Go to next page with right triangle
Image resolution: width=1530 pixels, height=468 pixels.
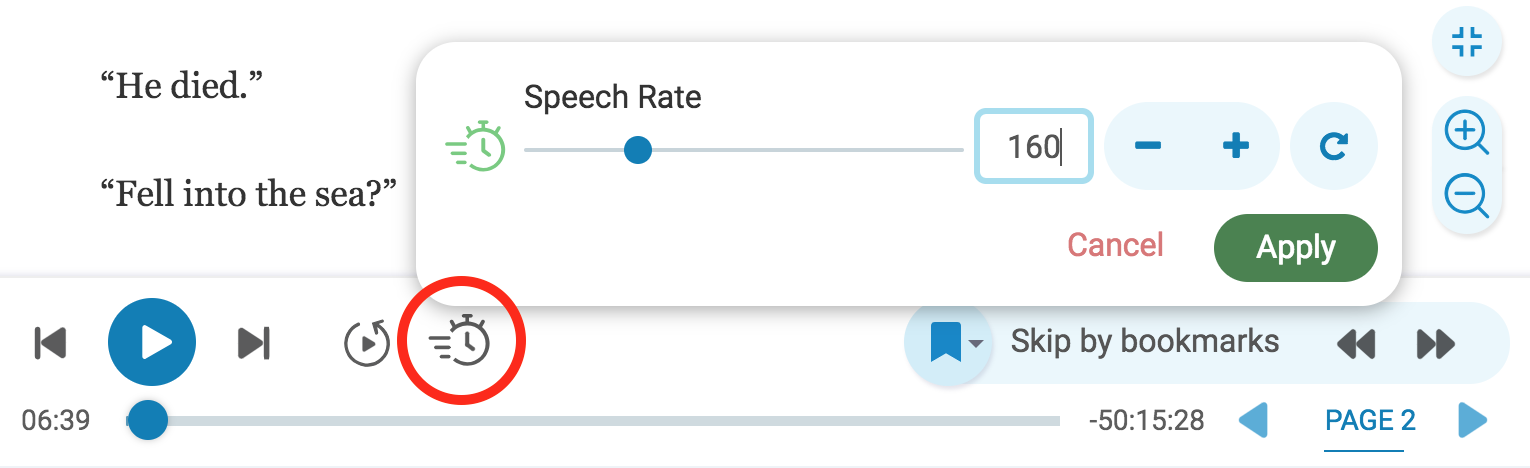click(1472, 420)
